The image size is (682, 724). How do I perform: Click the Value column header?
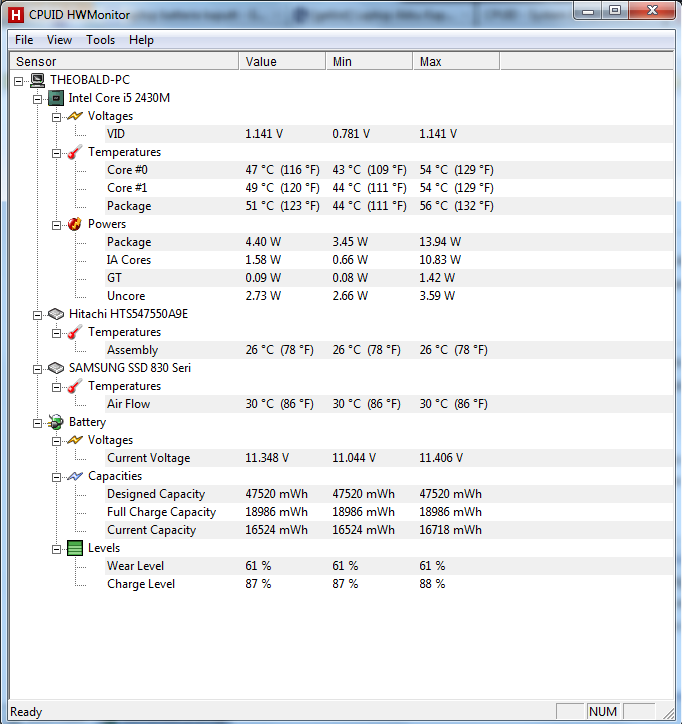click(x=282, y=61)
